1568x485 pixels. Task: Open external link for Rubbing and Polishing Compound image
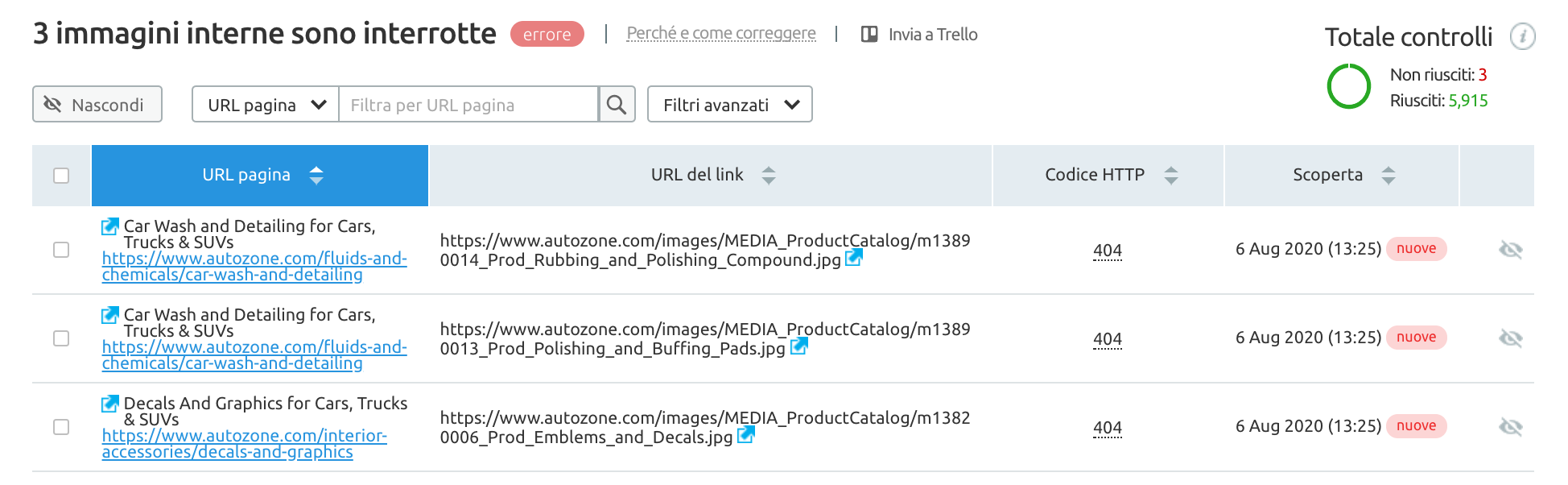tap(854, 258)
